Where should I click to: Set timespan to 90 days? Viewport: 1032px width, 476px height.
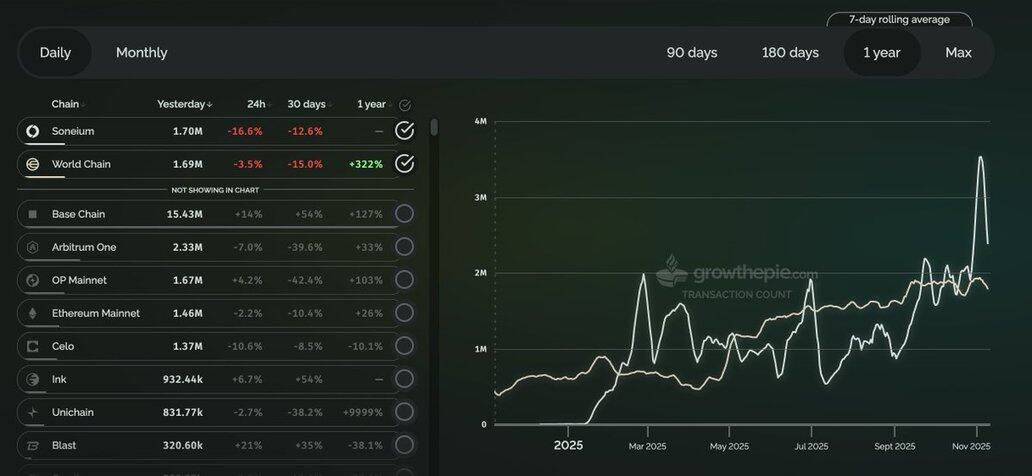[x=692, y=53]
